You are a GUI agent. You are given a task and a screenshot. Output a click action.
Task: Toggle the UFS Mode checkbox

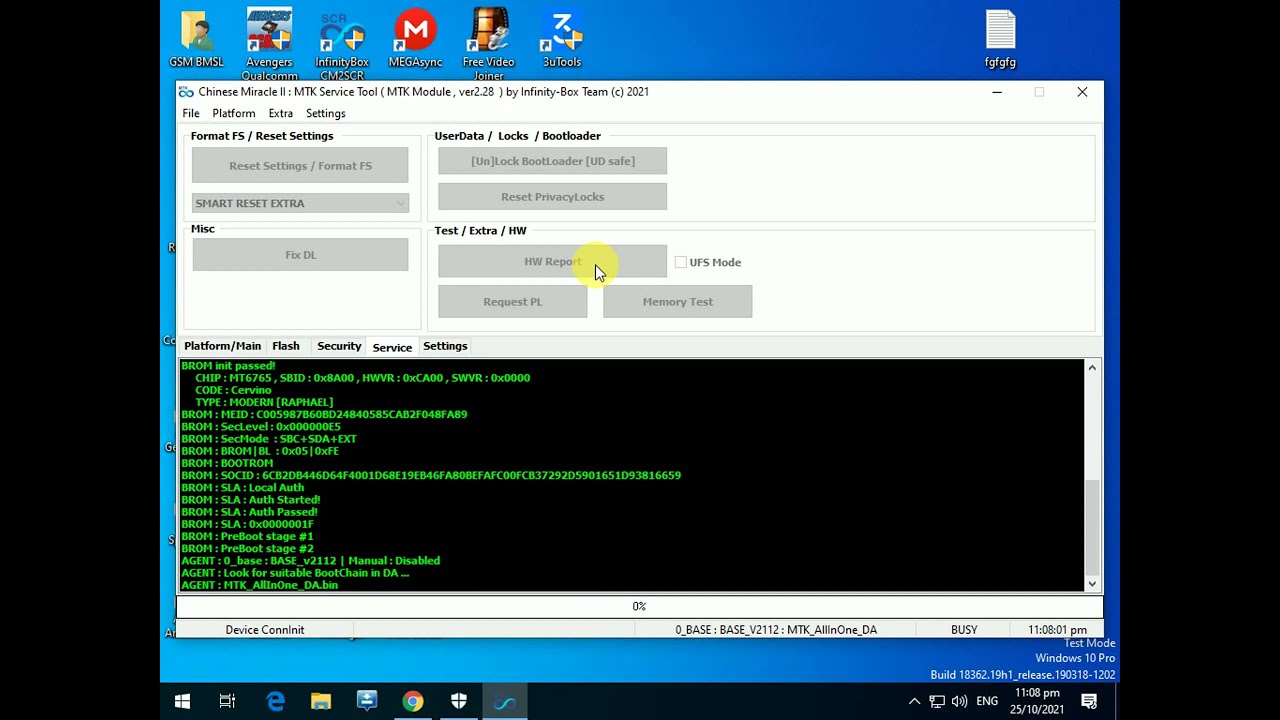pos(681,262)
